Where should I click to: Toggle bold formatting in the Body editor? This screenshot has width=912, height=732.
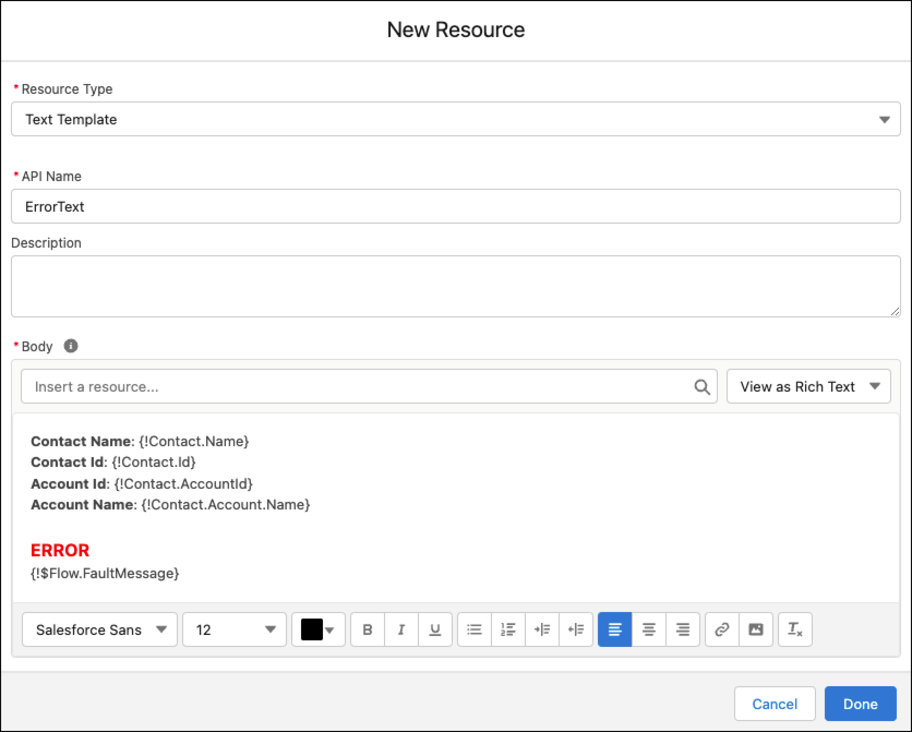coord(367,629)
